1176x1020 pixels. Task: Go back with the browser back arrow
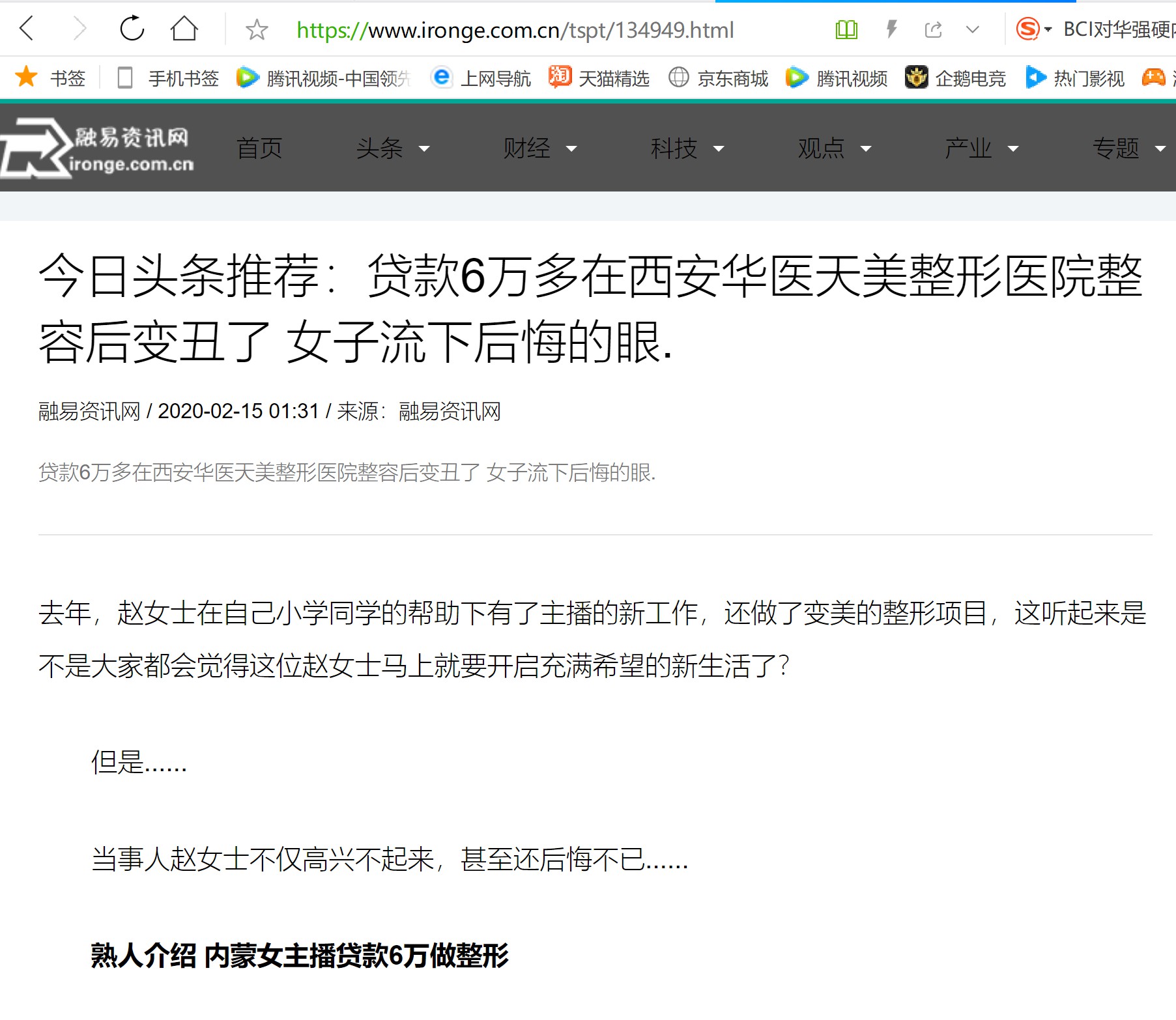point(27,29)
